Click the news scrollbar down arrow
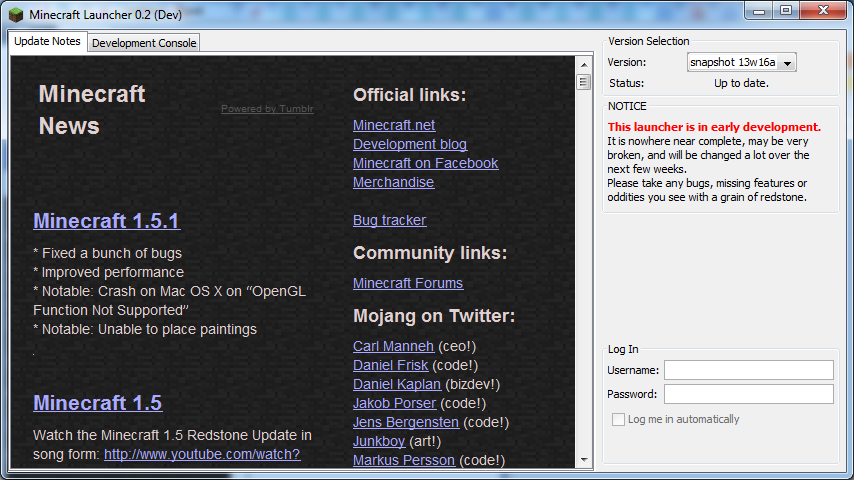854x480 pixels. 583,460
